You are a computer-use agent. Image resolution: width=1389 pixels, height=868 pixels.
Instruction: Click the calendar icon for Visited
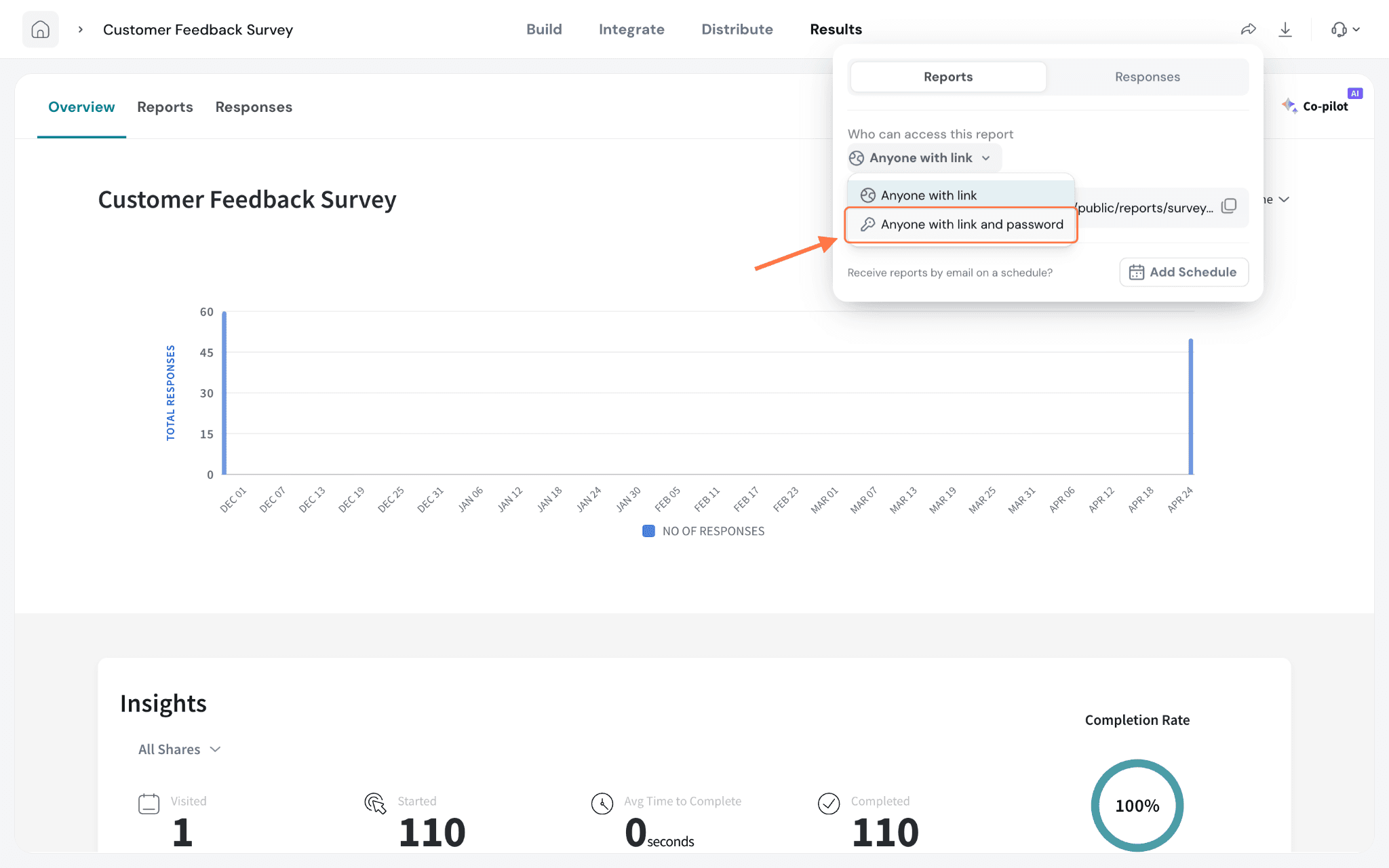[x=149, y=804]
